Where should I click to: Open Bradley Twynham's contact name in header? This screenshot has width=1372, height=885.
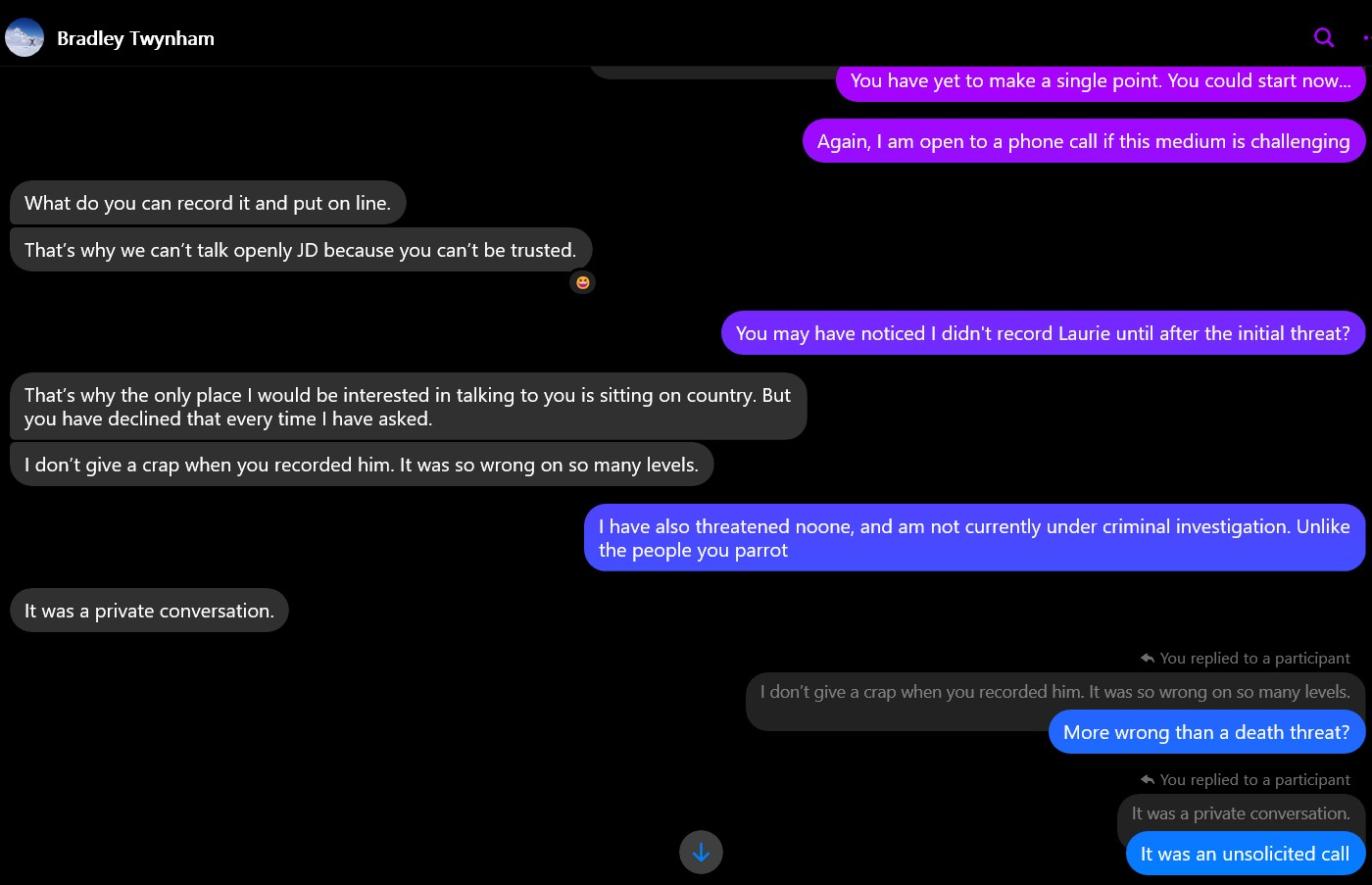pyautogui.click(x=135, y=38)
